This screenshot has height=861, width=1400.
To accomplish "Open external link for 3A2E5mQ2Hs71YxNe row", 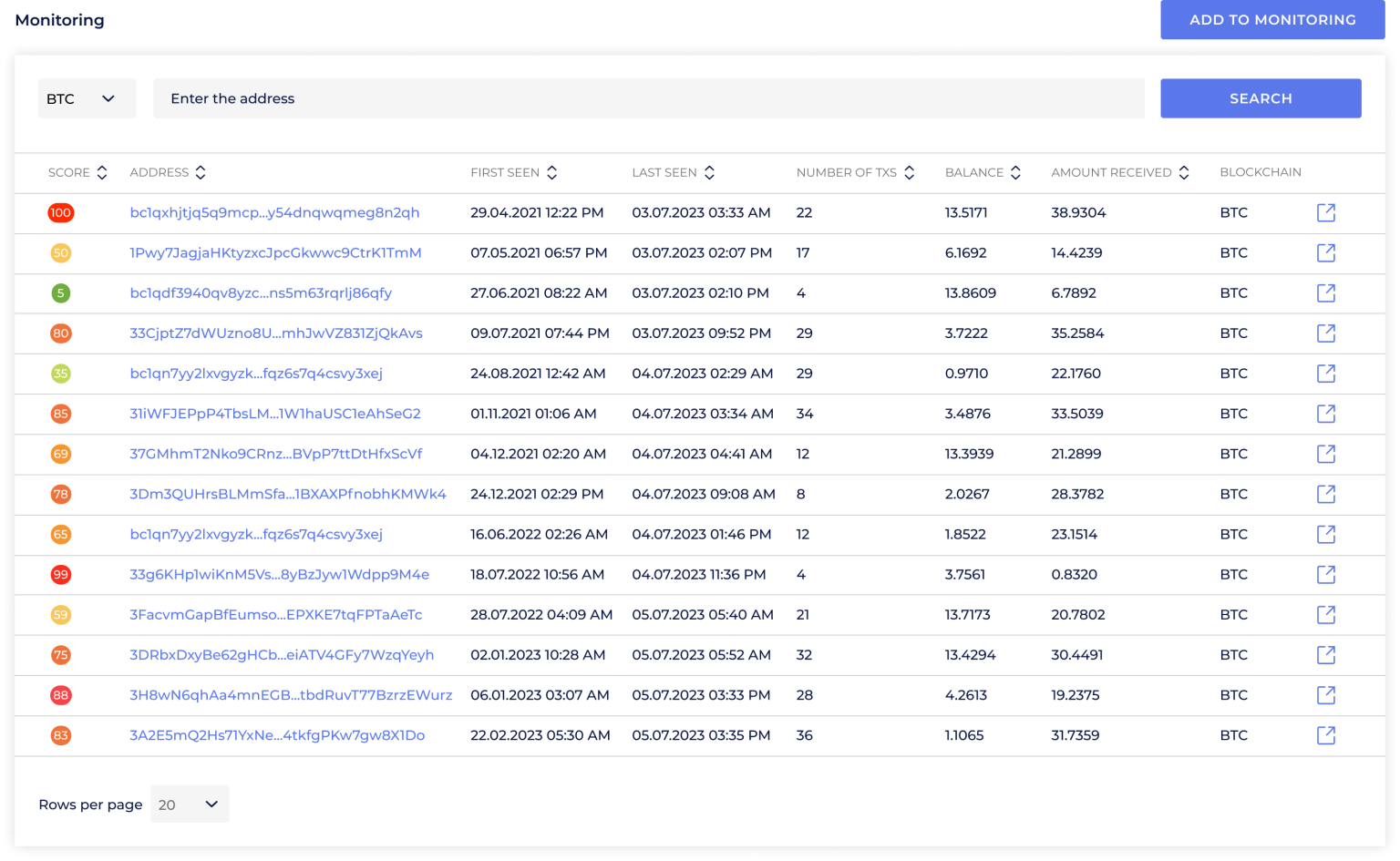I will point(1326,735).
